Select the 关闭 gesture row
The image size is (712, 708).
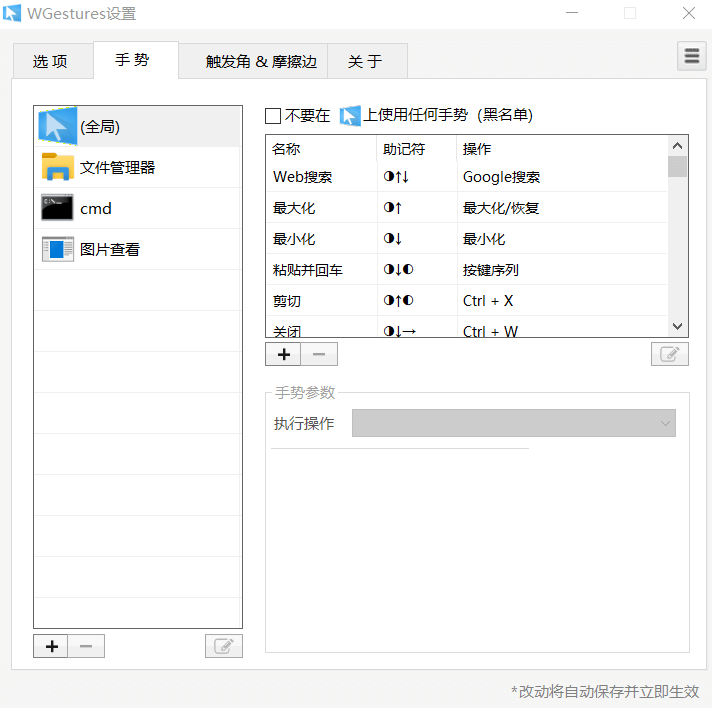point(466,328)
